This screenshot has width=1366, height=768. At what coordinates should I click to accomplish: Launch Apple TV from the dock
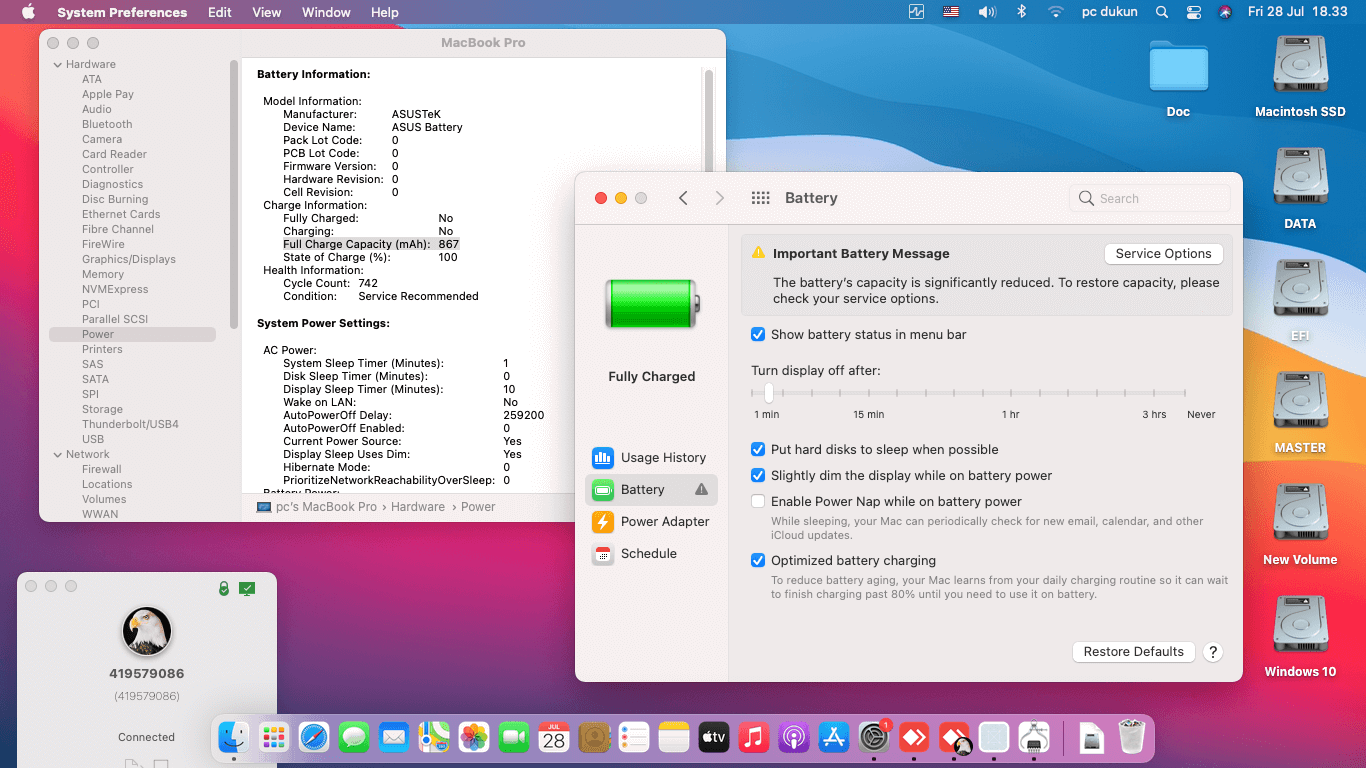[x=714, y=738]
